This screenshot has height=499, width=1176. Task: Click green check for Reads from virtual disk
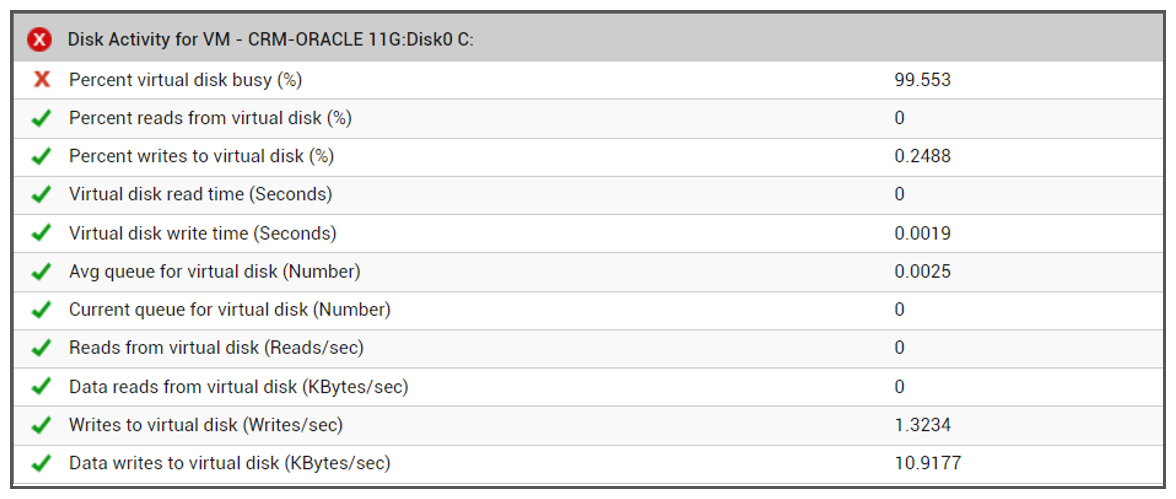pyautogui.click(x=42, y=348)
